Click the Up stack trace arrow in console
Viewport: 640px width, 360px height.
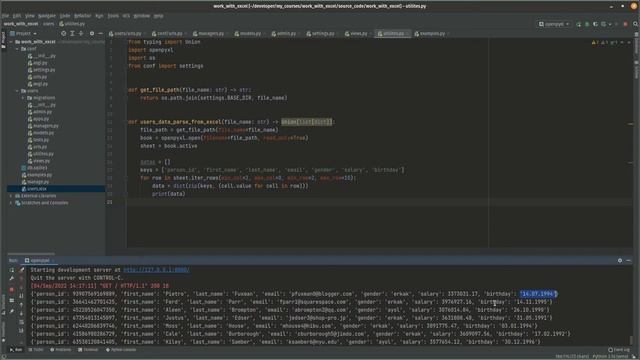pyautogui.click(x=21, y=304)
